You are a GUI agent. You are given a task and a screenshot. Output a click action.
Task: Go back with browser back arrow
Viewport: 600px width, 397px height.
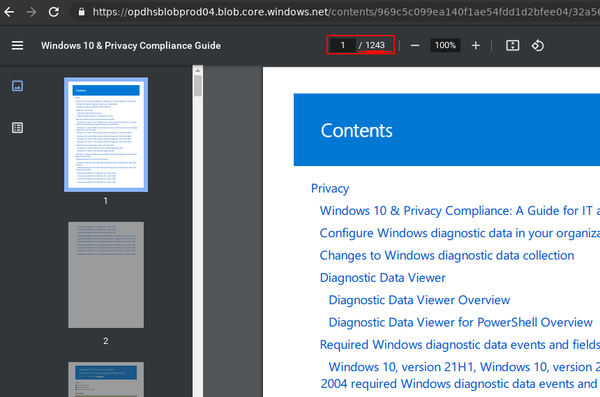pyautogui.click(x=9, y=12)
